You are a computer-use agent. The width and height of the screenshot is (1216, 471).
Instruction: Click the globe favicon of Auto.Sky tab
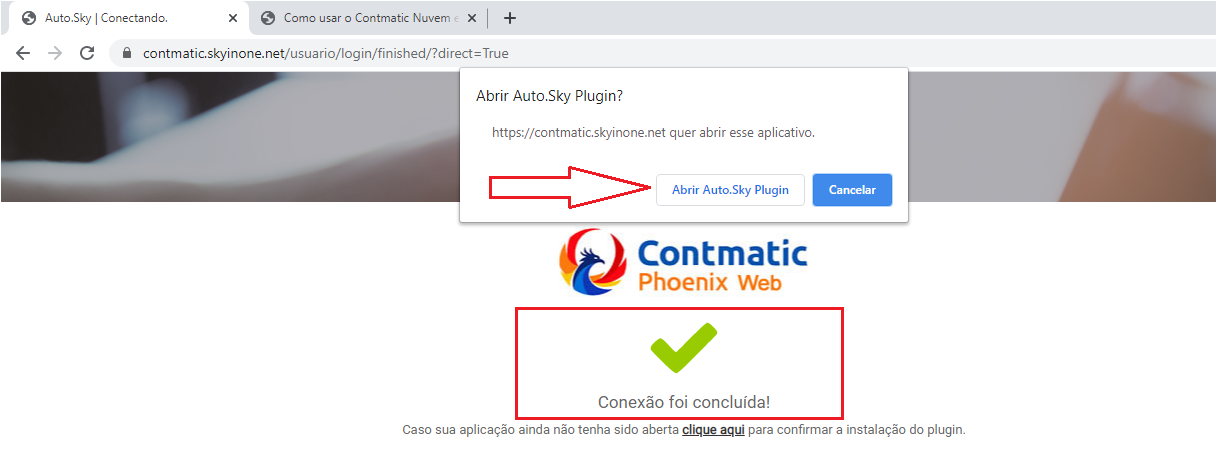click(28, 18)
